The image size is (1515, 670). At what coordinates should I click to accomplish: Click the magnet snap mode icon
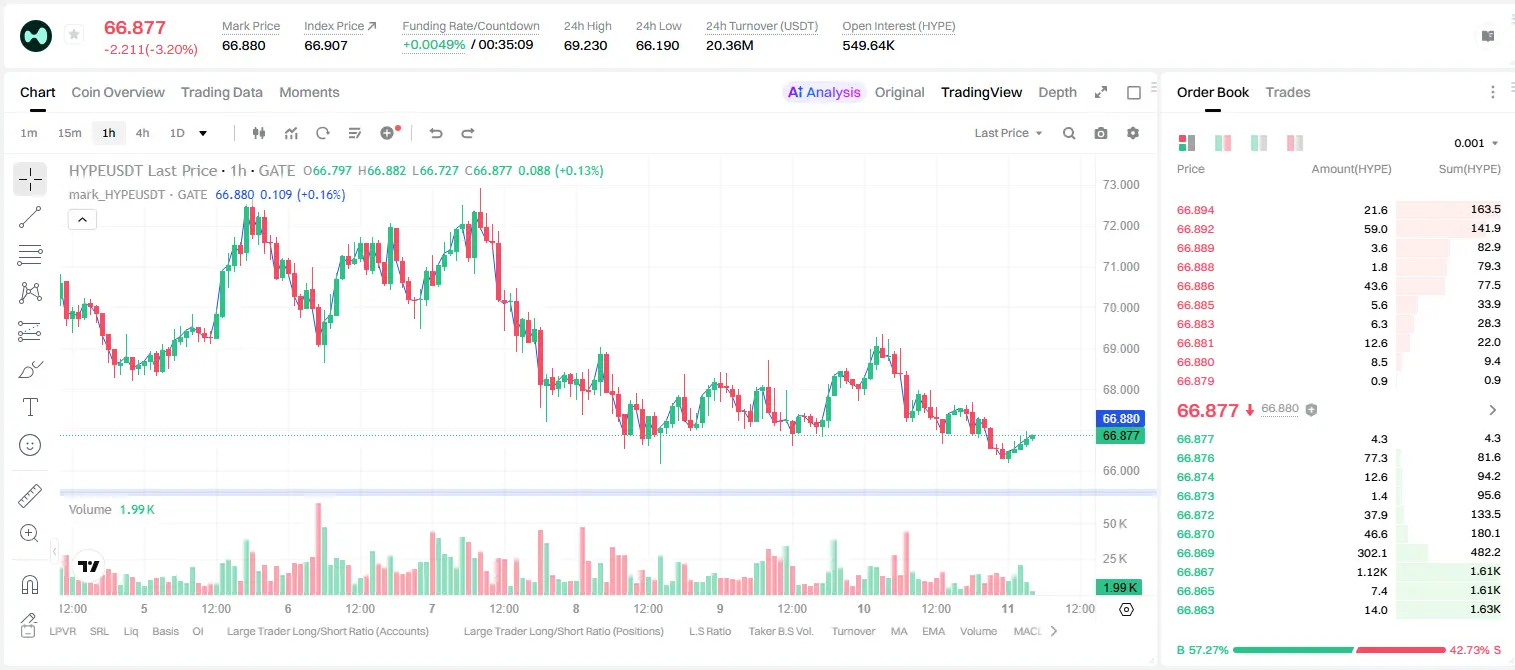(x=30, y=584)
